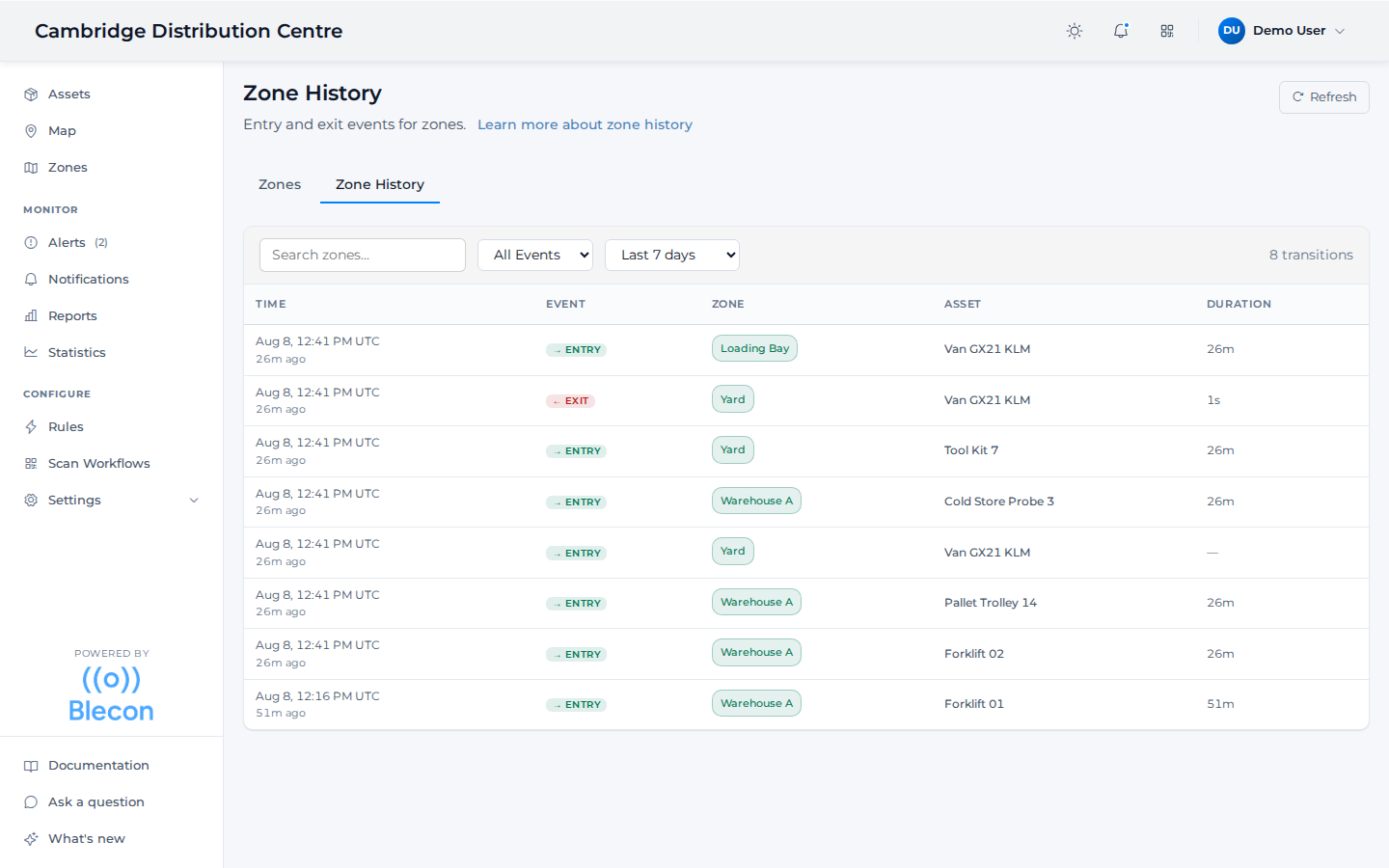Open the All Events filter dropdown
This screenshot has height=868, width=1389.
pyautogui.click(x=535, y=255)
